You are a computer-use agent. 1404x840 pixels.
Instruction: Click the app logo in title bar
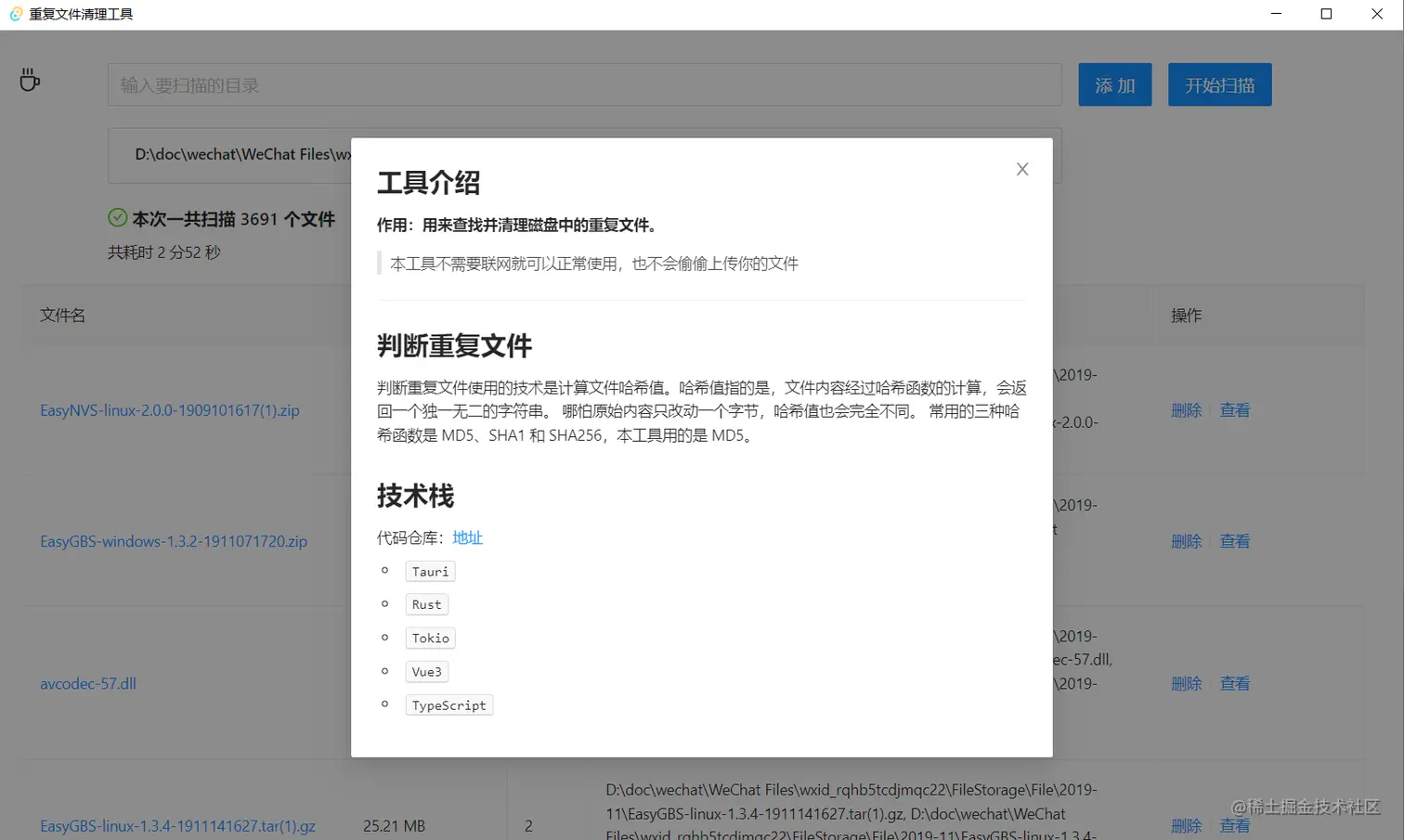click(x=16, y=14)
